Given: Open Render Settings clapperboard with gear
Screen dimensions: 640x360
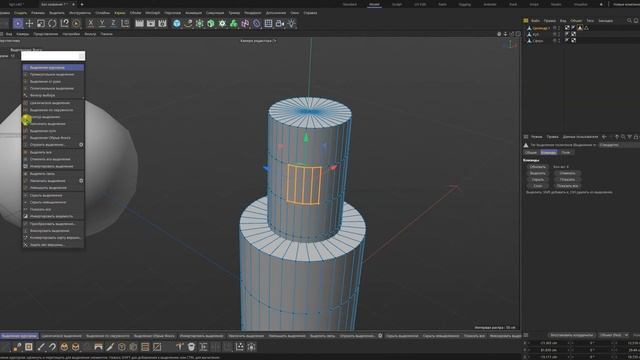Looking at the screenshot, I should [162, 24].
